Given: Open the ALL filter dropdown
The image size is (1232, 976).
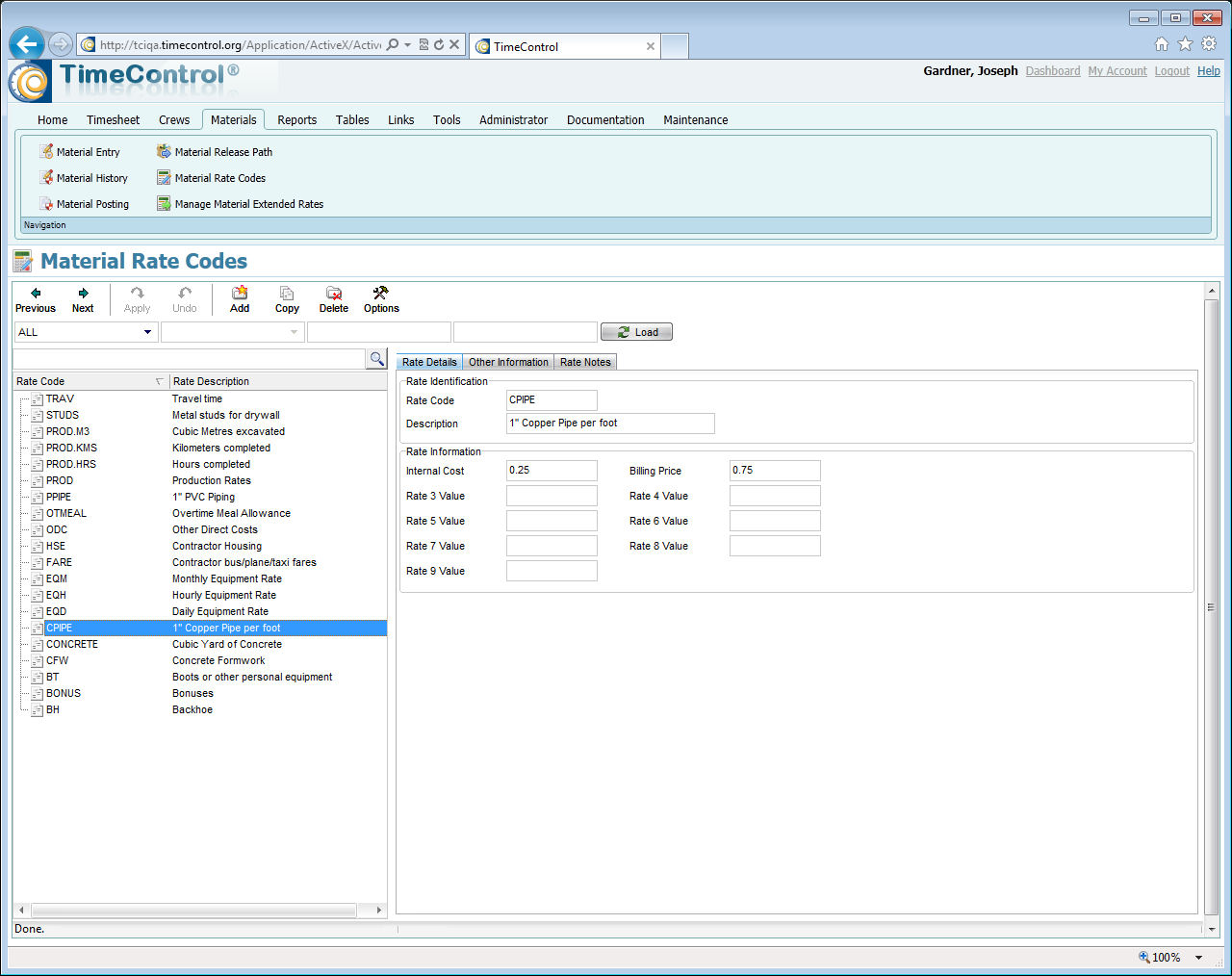Looking at the screenshot, I should 147,332.
